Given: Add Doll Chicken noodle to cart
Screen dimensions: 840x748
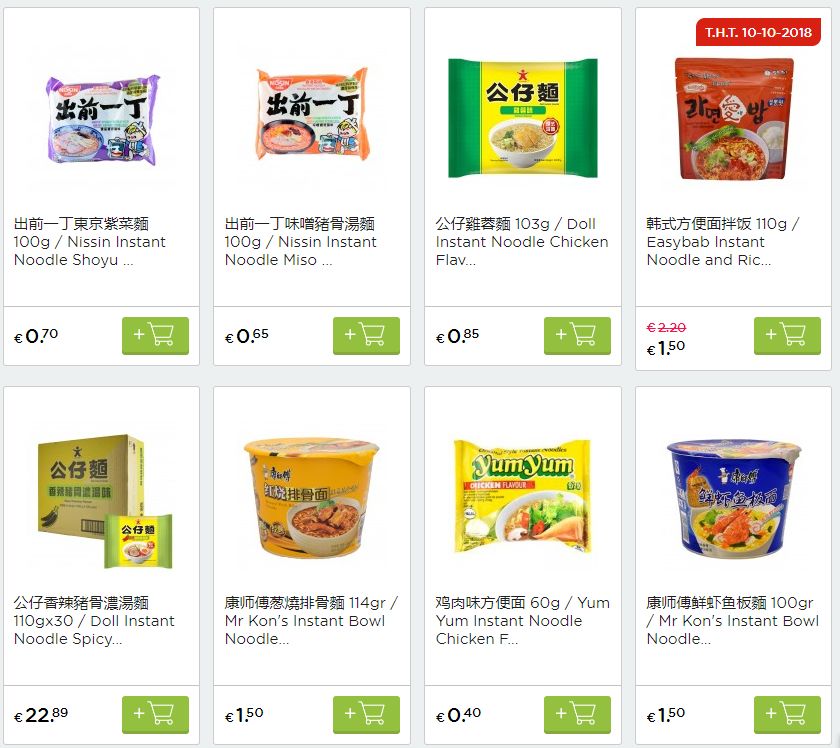Looking at the screenshot, I should (578, 335).
